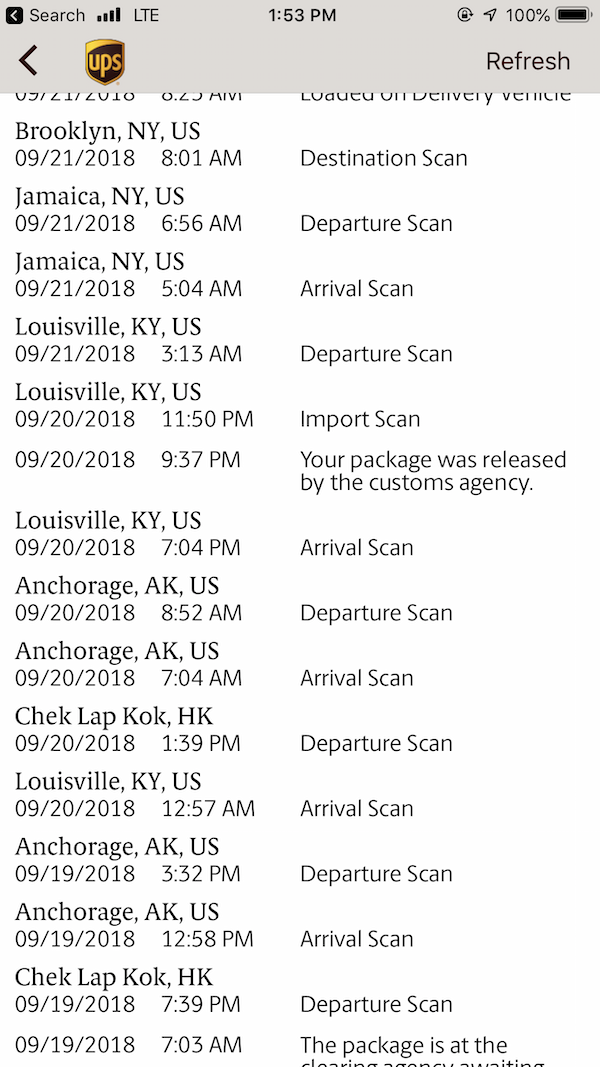
Task: Select the Brooklyn Destination Scan entry
Action: (300, 145)
